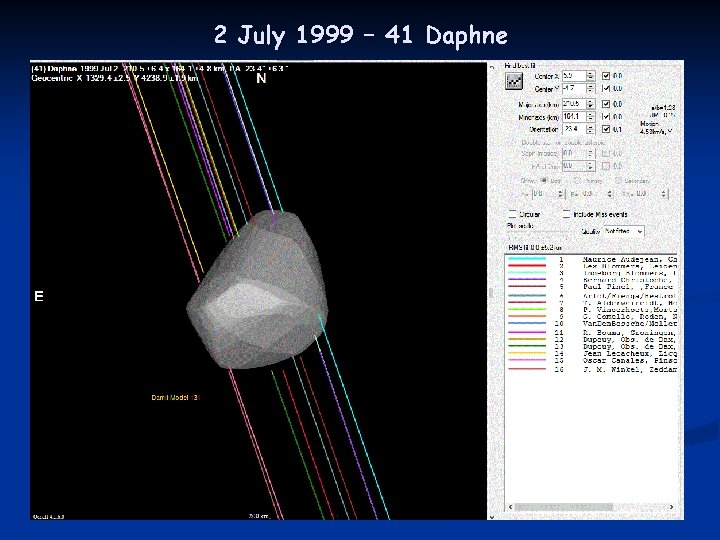Select observer row 5 Paul Pinel, France
The width and height of the screenshot is (720, 540).
point(591,287)
